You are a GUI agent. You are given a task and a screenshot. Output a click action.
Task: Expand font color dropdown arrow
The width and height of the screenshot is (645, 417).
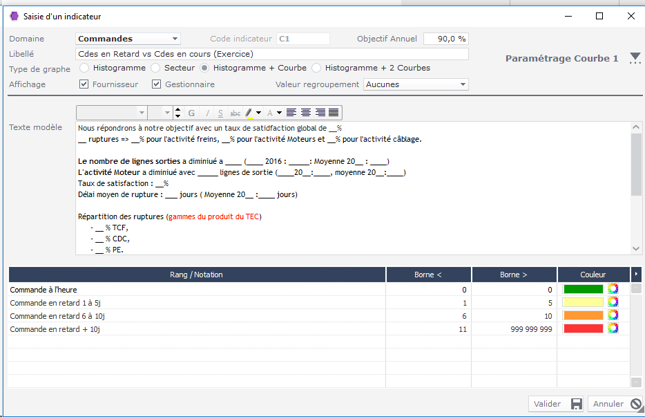[279, 113]
